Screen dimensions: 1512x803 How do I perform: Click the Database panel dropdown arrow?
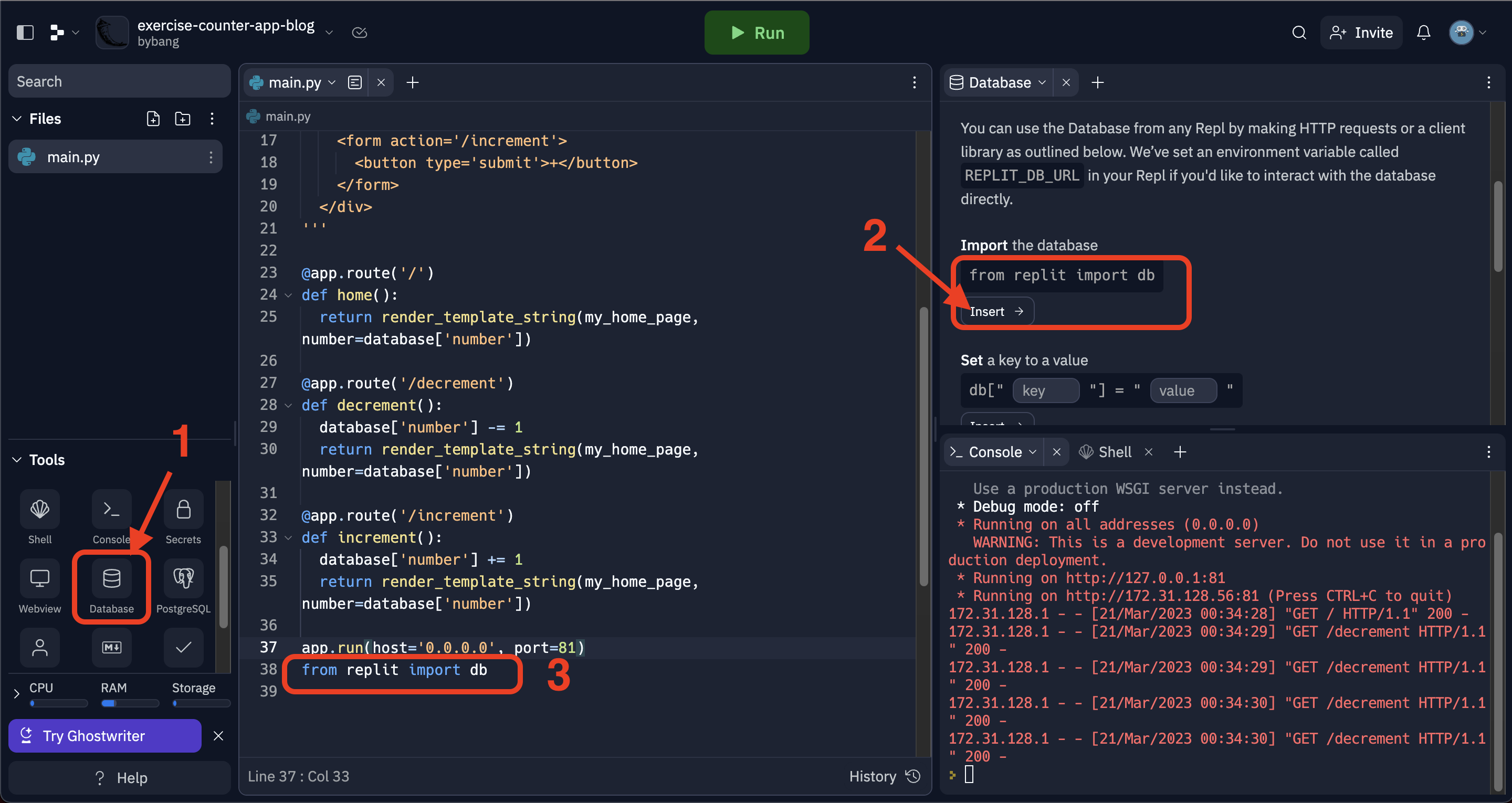pyautogui.click(x=1043, y=82)
